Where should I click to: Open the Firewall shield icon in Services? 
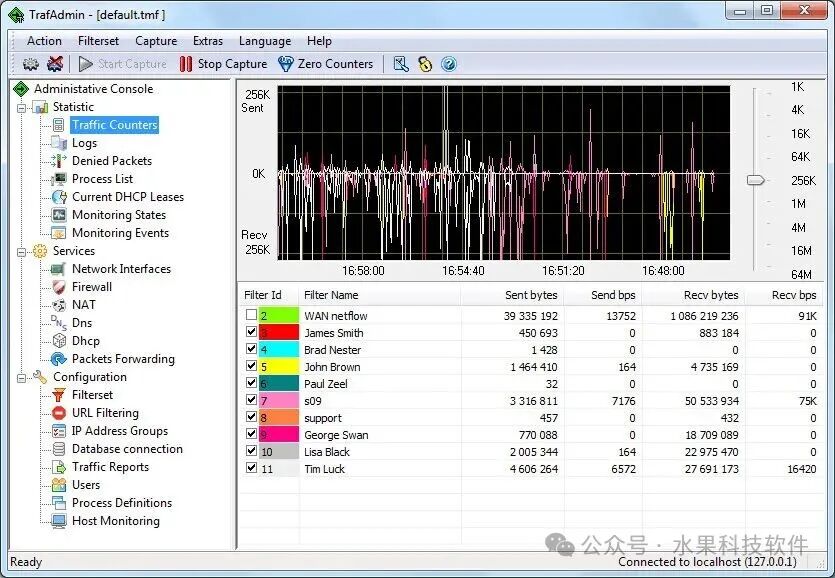(59, 287)
